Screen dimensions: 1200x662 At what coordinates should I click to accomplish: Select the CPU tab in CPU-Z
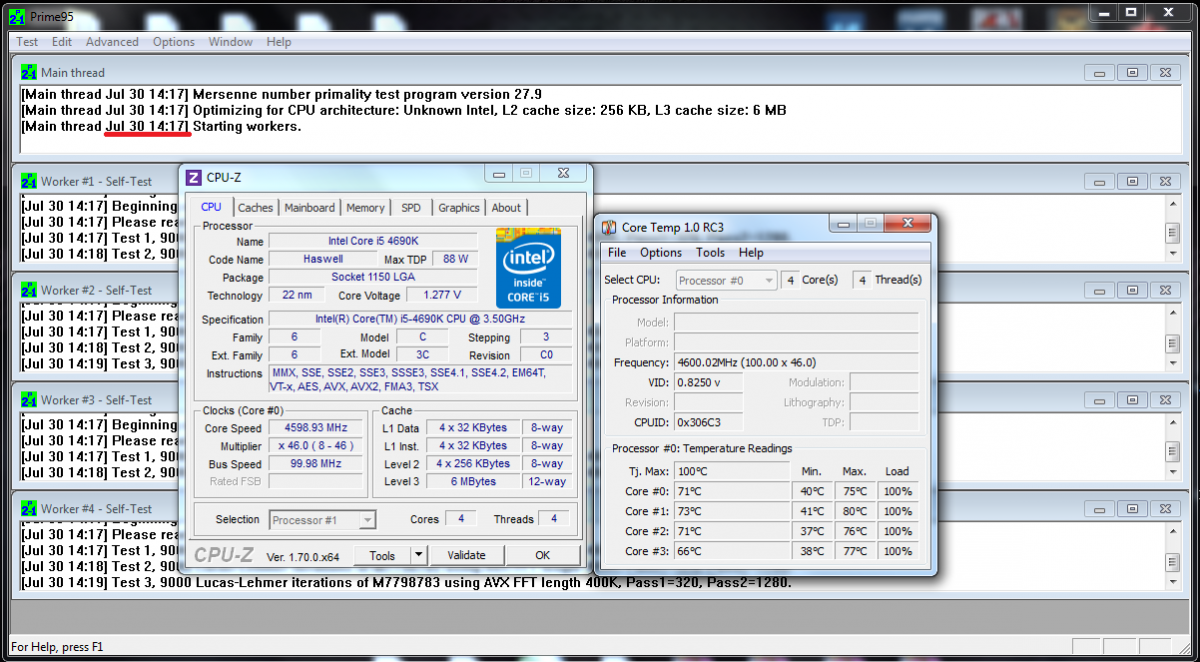click(212, 207)
